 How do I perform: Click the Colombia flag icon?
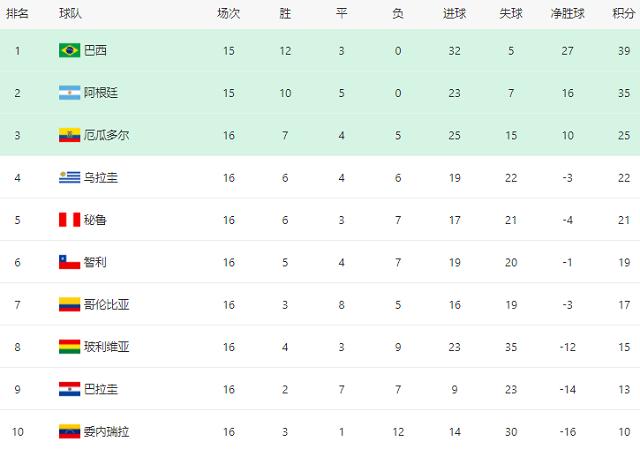(x=69, y=305)
